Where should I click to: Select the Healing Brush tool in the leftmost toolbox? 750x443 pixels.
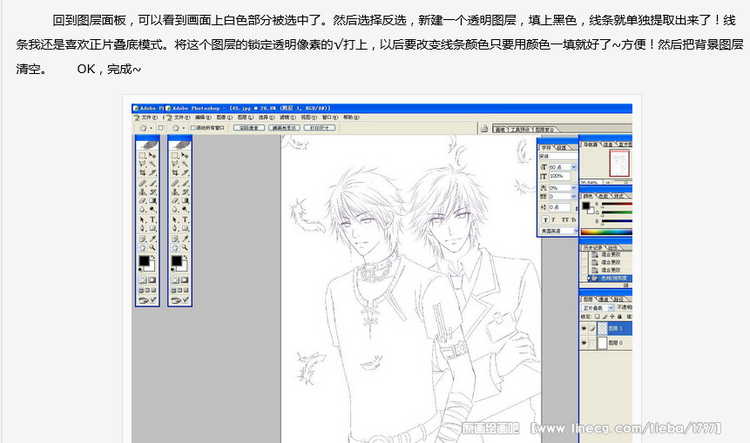(143, 184)
